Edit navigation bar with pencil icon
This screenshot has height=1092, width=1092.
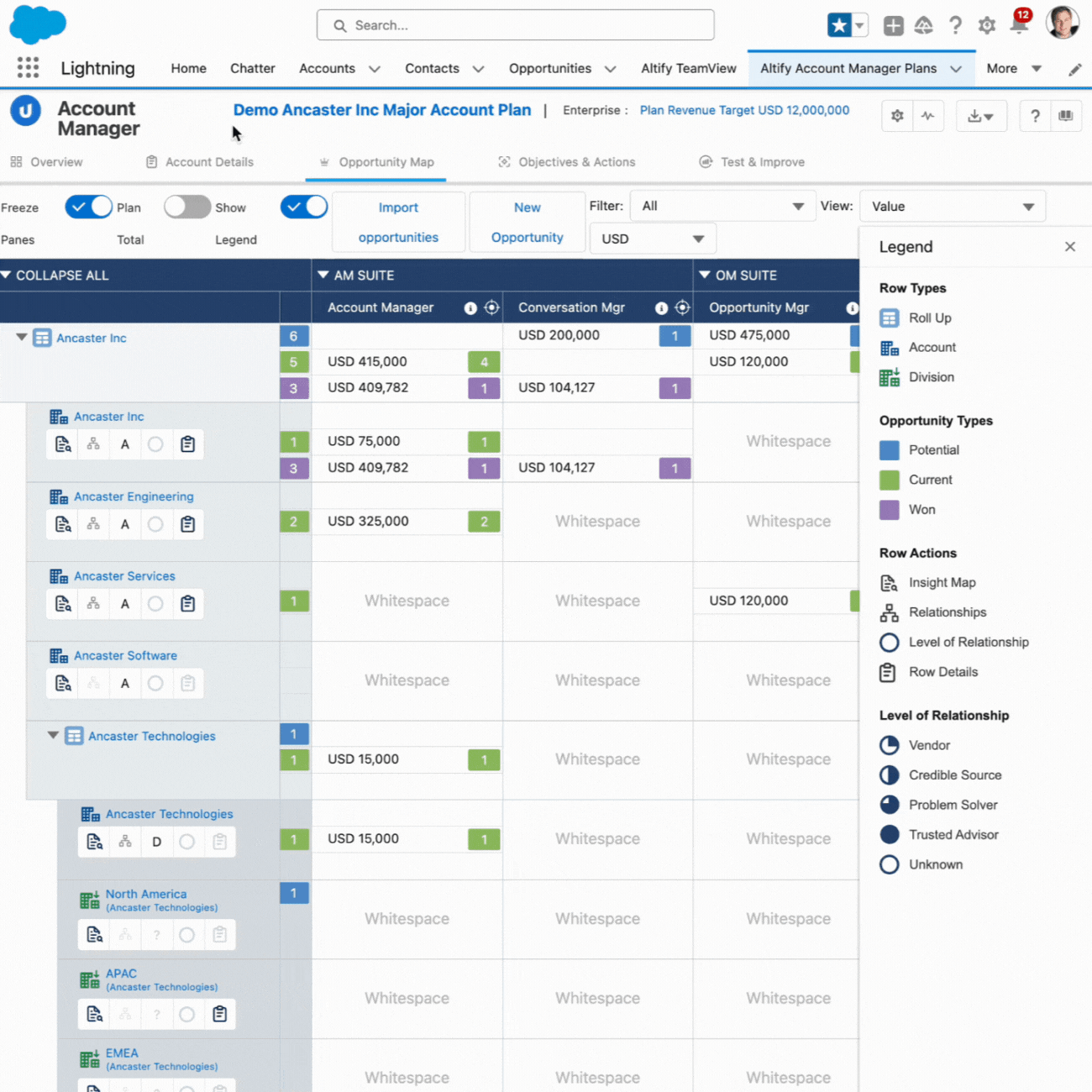pos(1075,70)
